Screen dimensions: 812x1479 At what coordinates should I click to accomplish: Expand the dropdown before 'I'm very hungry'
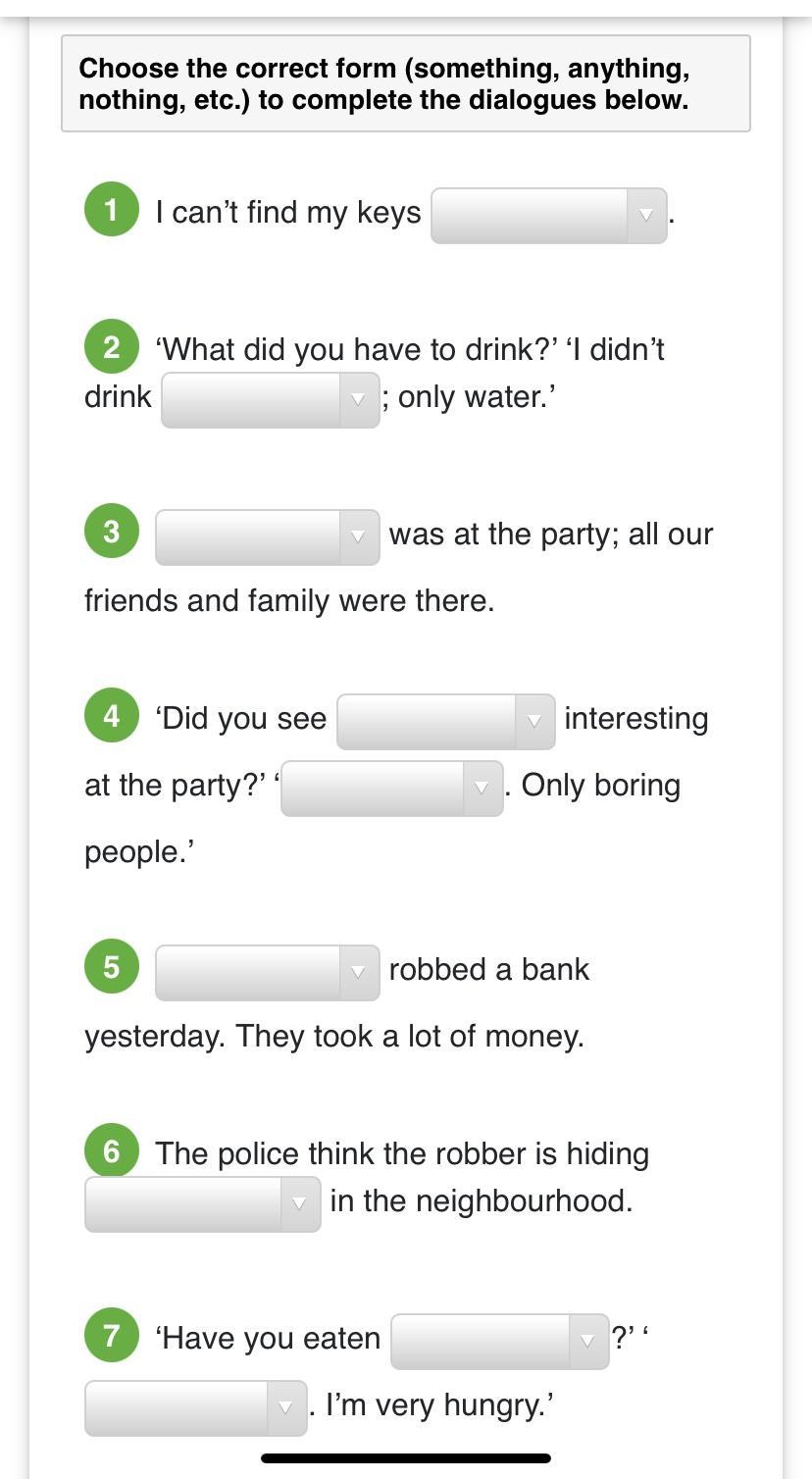pyautogui.click(x=195, y=1408)
